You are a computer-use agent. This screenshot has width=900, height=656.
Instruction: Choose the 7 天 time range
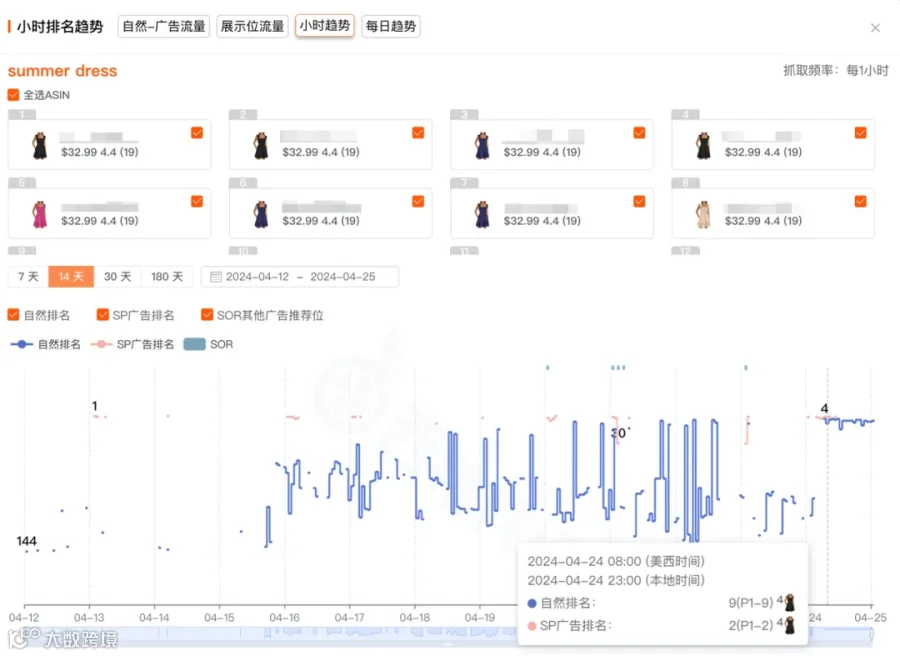pos(28,277)
